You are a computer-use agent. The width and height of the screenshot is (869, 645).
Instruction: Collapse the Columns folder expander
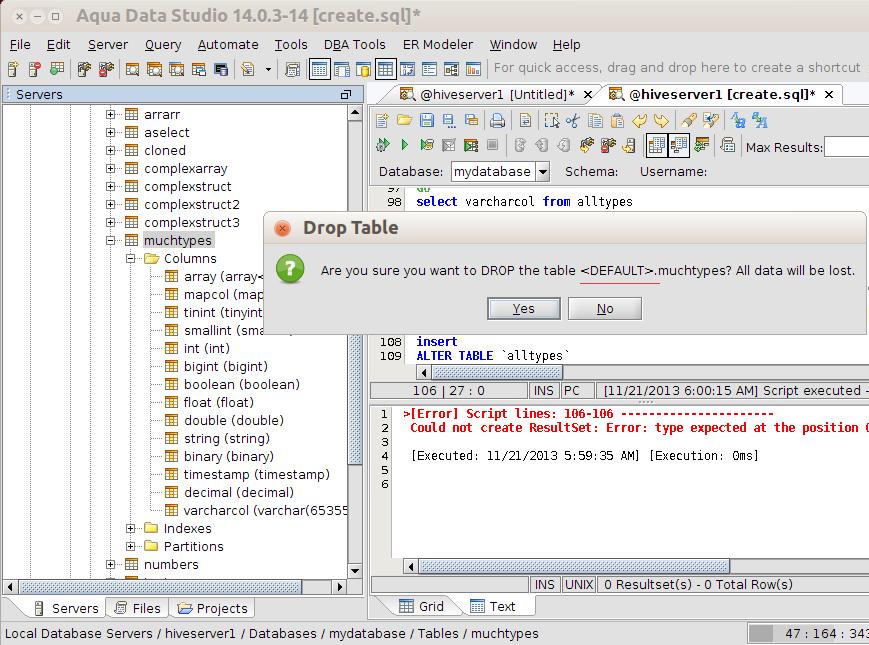point(131,258)
